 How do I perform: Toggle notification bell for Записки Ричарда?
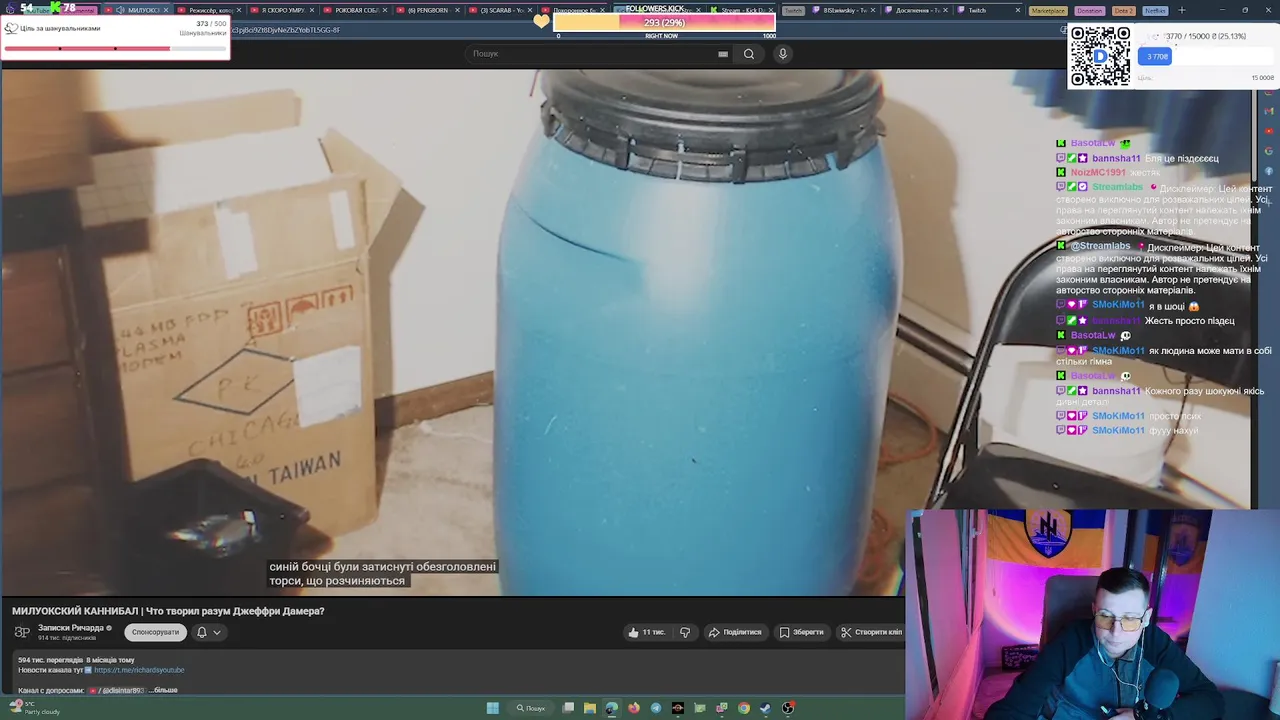tap(201, 632)
